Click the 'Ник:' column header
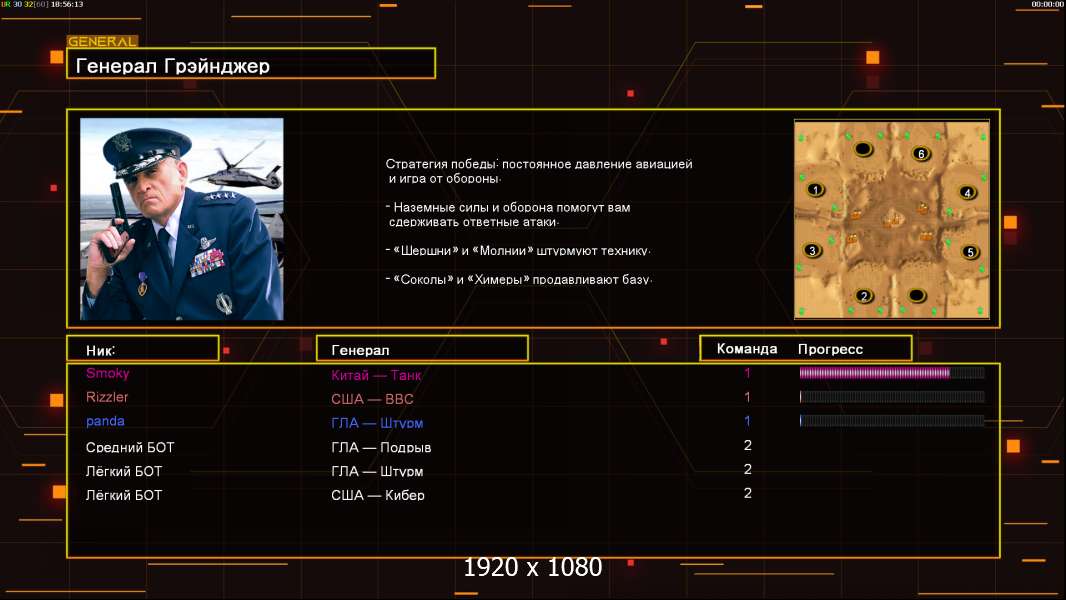1066x600 pixels. [143, 349]
